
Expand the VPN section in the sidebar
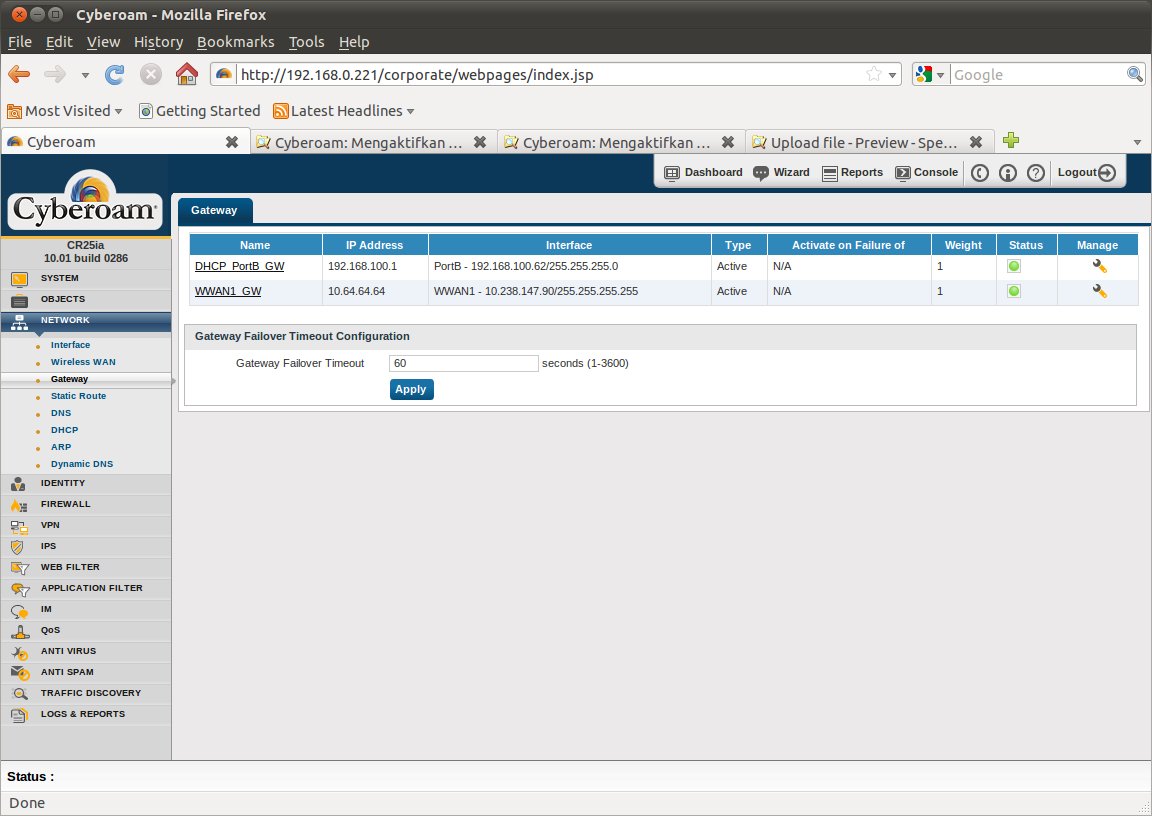coord(50,525)
